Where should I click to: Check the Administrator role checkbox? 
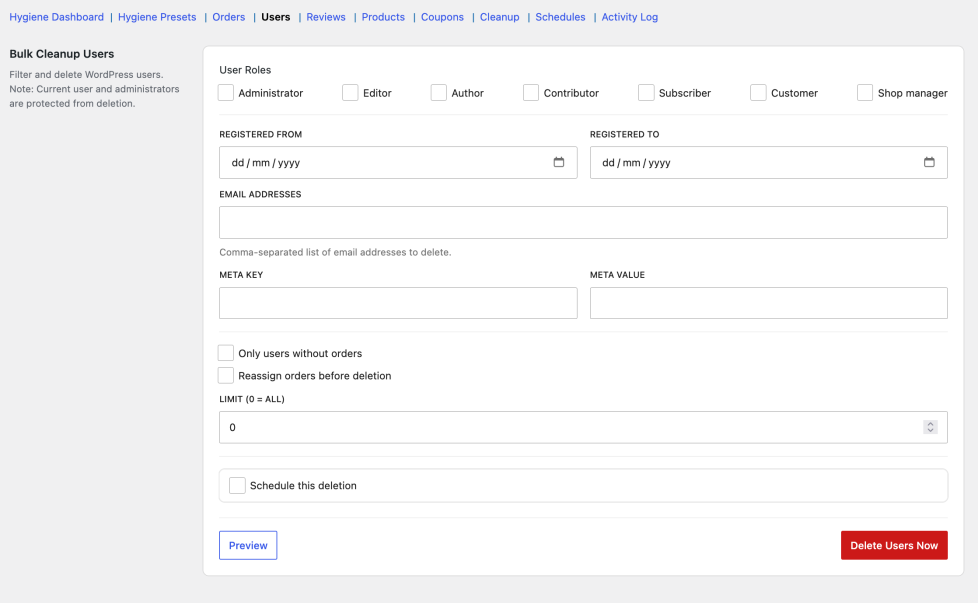[226, 93]
